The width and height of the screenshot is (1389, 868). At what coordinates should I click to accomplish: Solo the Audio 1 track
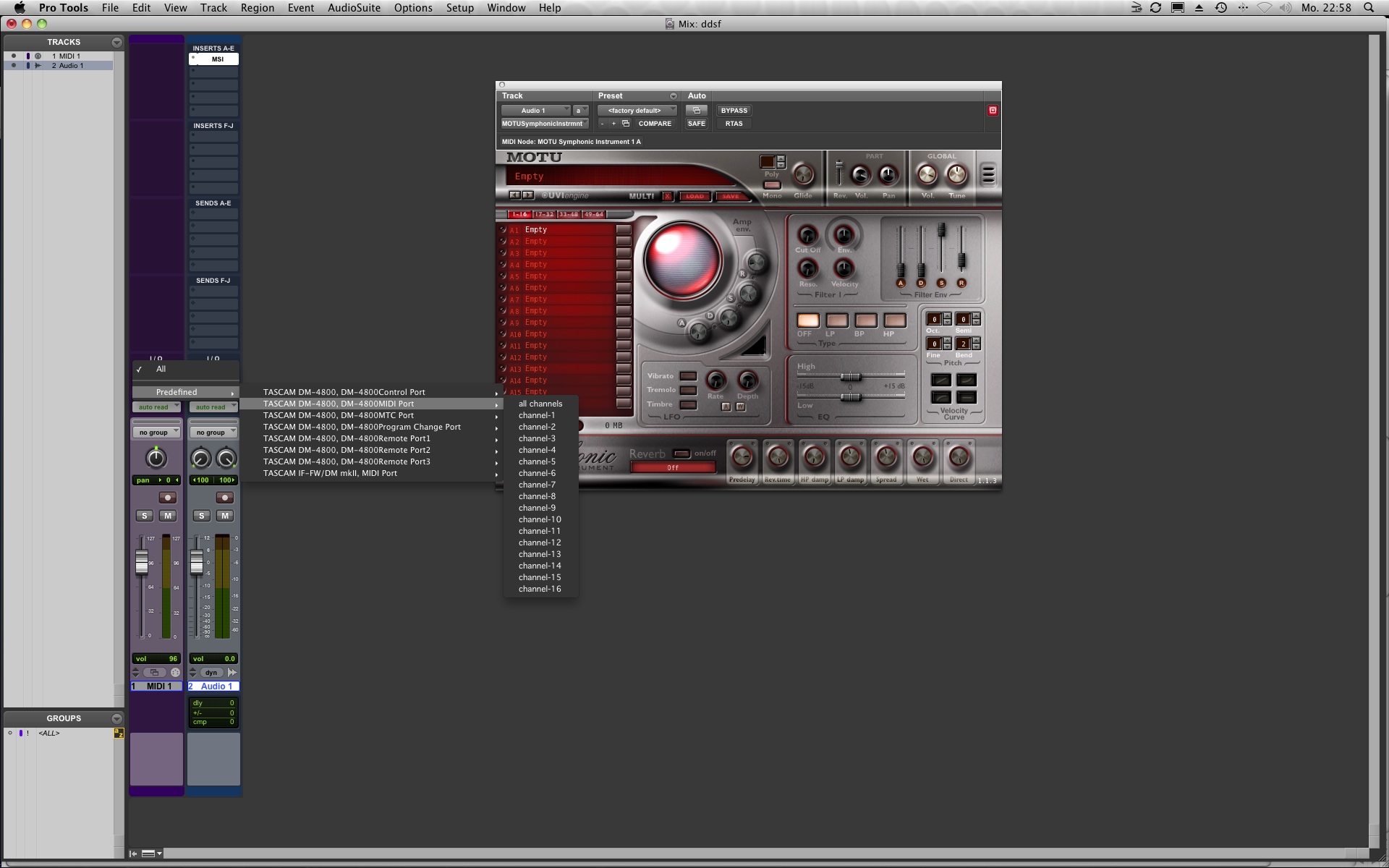tap(202, 516)
